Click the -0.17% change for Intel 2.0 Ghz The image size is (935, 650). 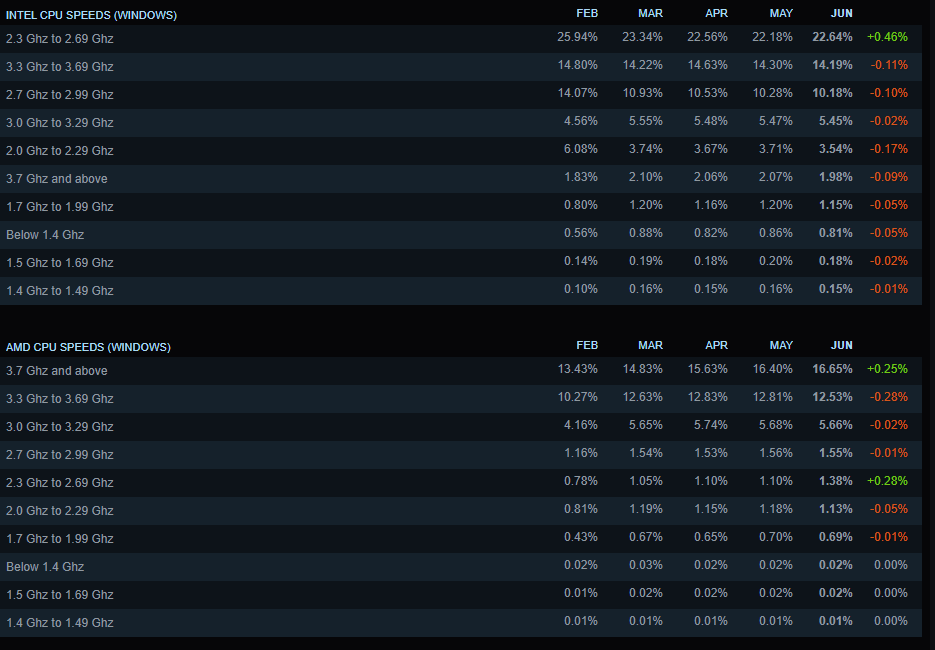coord(888,149)
